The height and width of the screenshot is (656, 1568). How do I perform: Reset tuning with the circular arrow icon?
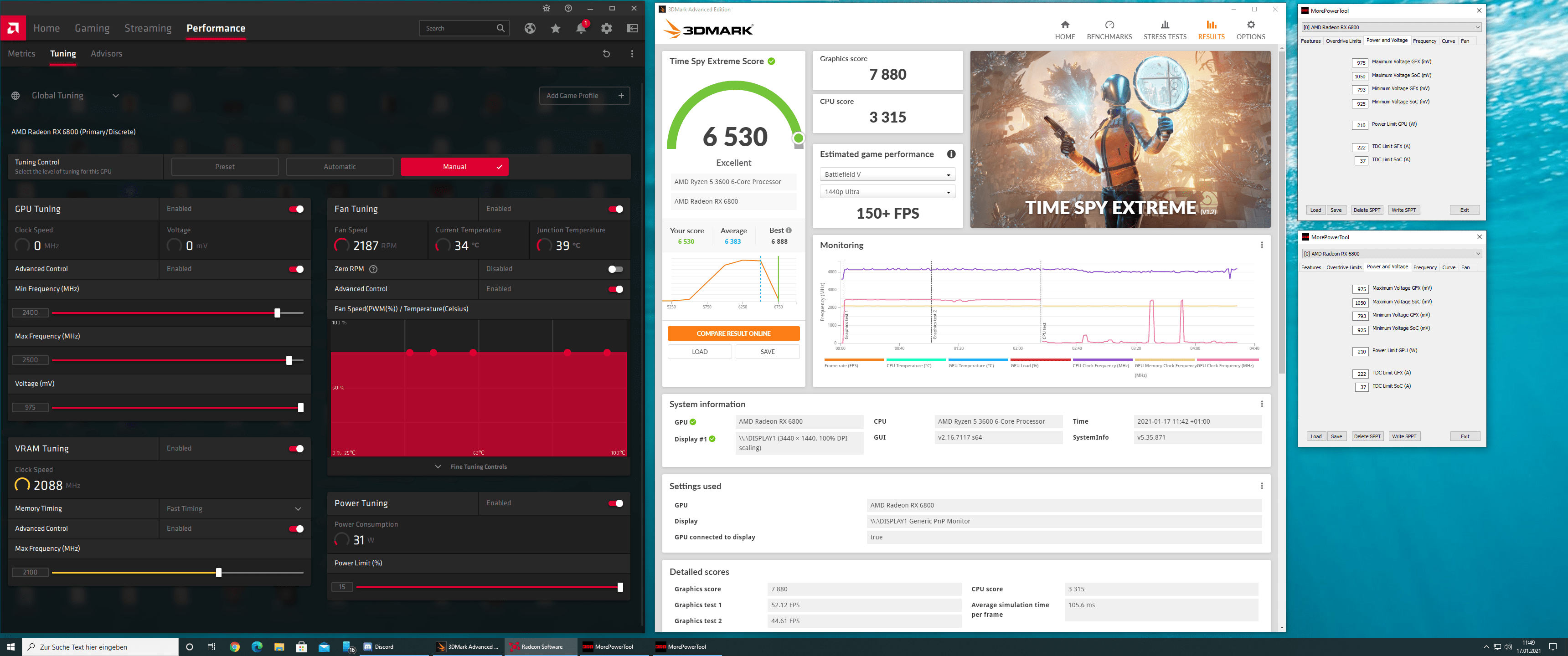tap(606, 54)
